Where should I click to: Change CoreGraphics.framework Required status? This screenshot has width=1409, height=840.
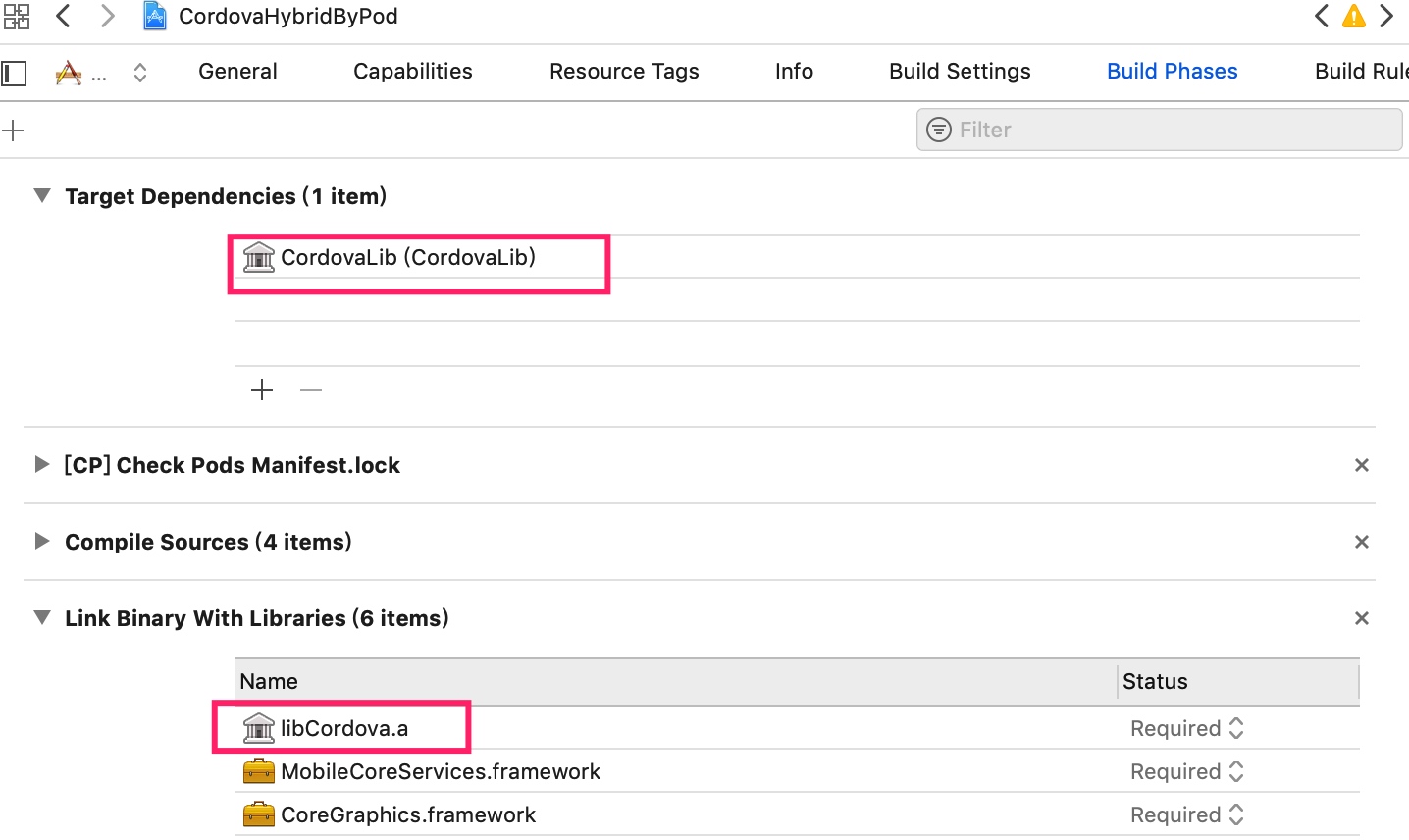pyautogui.click(x=1187, y=814)
